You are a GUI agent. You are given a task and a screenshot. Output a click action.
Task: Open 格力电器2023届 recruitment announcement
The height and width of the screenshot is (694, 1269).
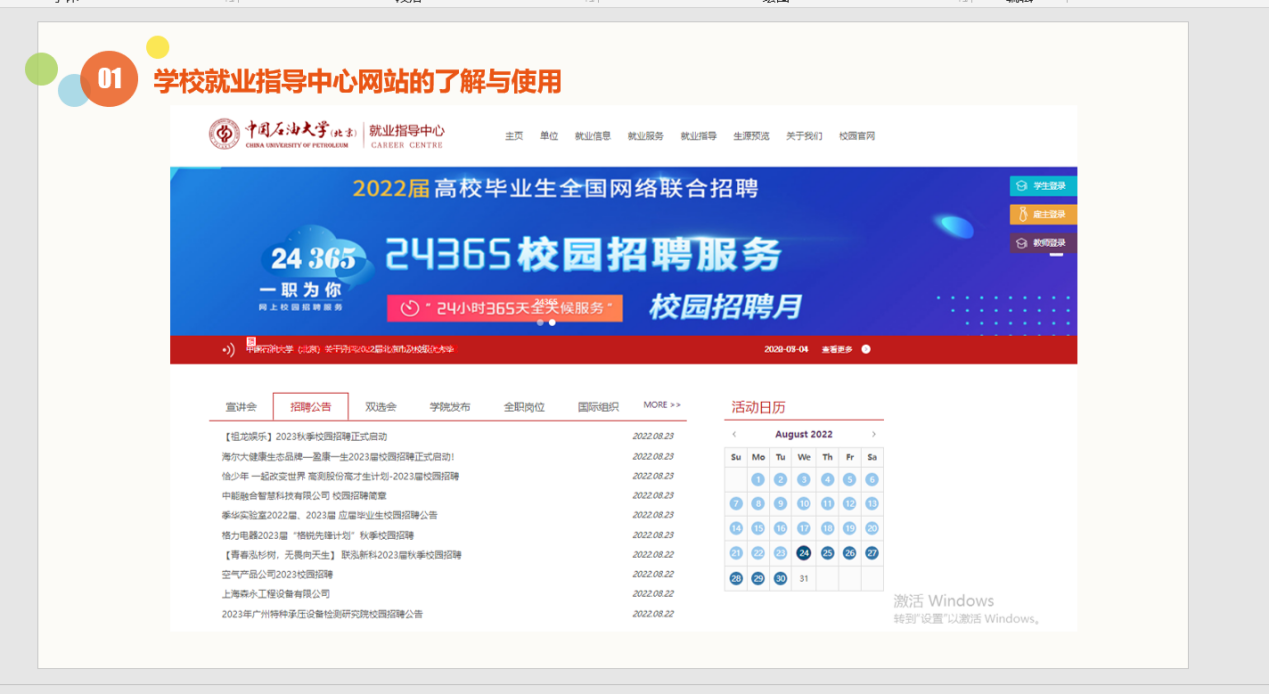(x=317, y=535)
